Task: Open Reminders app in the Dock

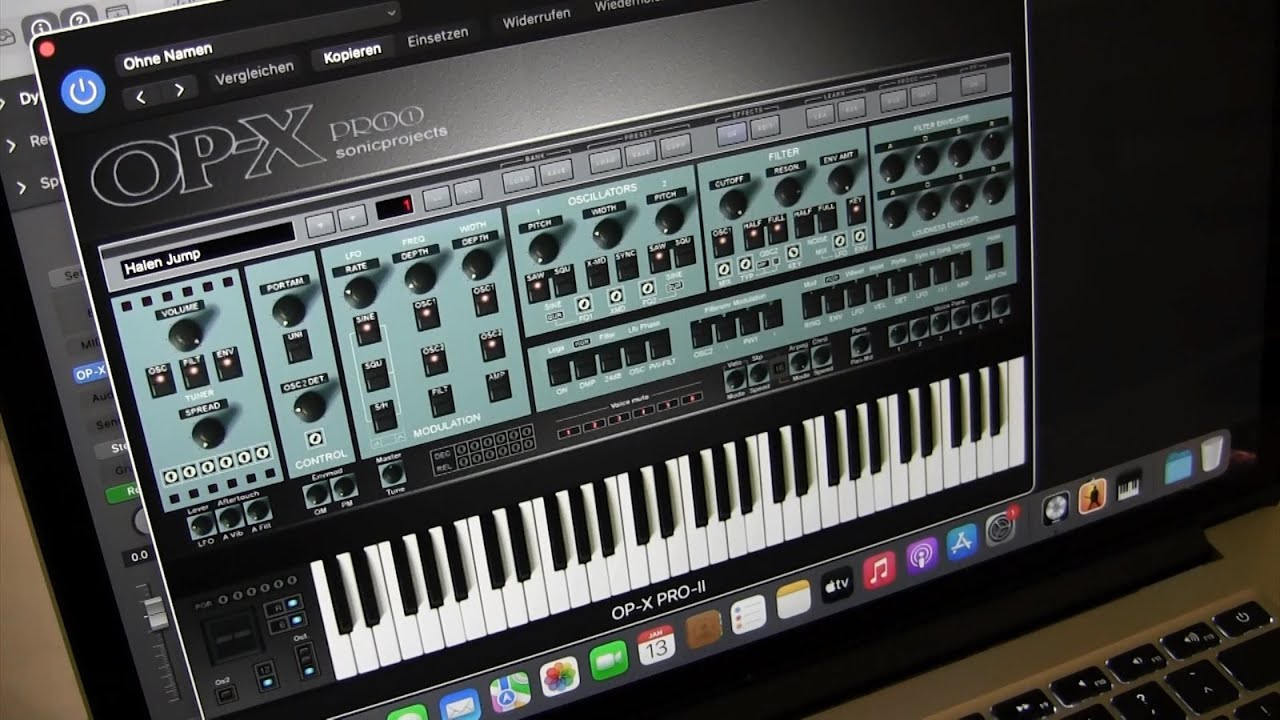Action: 748,613
